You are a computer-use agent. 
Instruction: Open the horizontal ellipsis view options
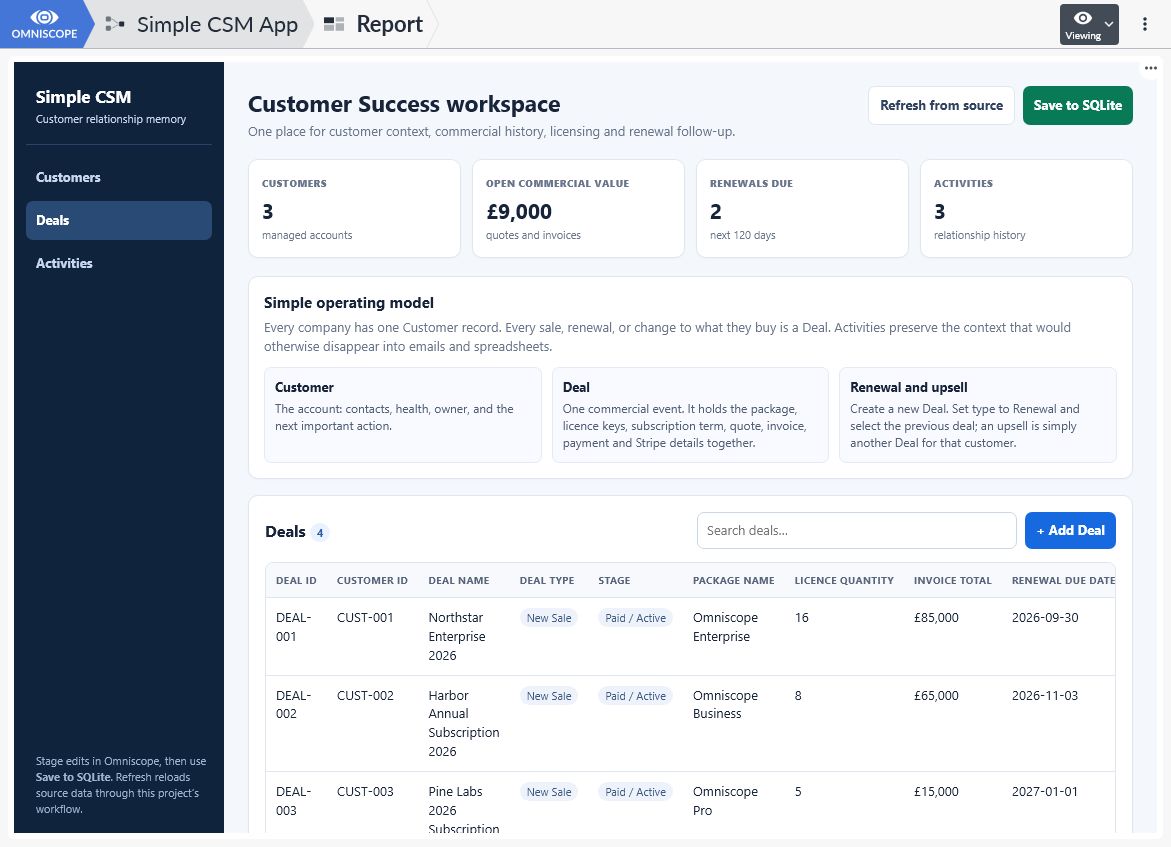coord(1150,68)
